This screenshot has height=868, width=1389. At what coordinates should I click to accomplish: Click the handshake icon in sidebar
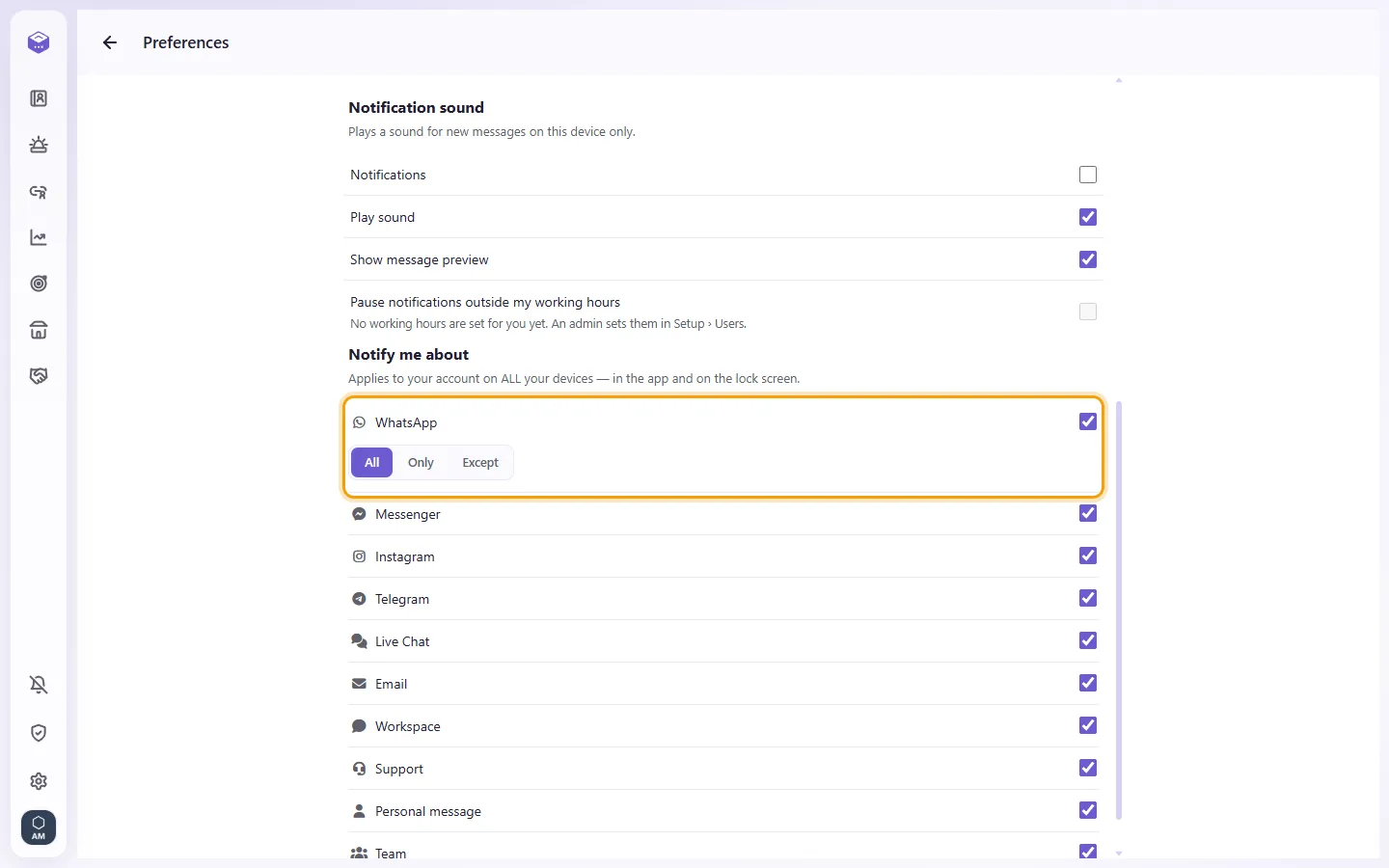tap(39, 376)
